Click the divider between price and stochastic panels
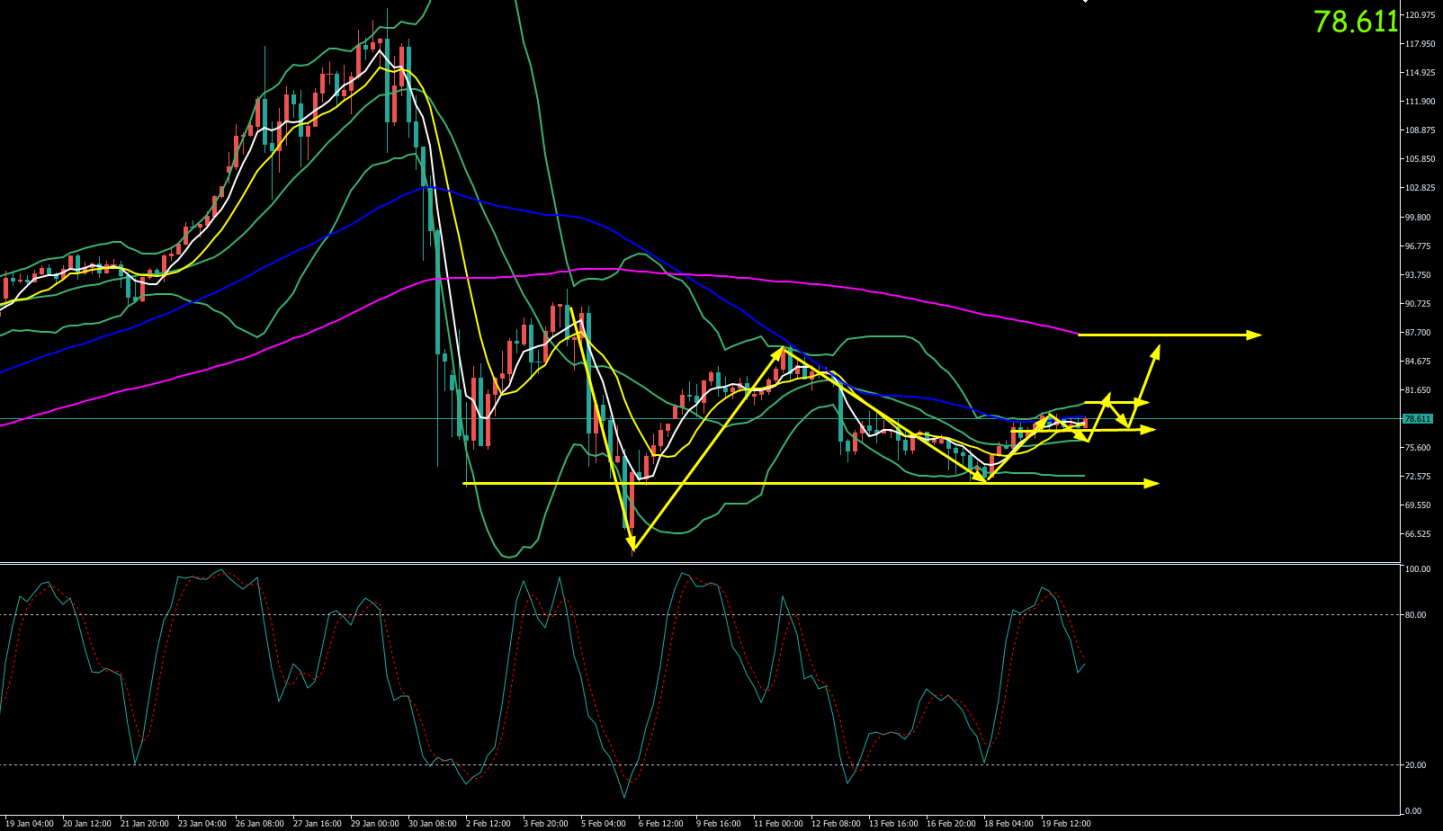Screen dimensions: 1443x831 click(x=700, y=563)
